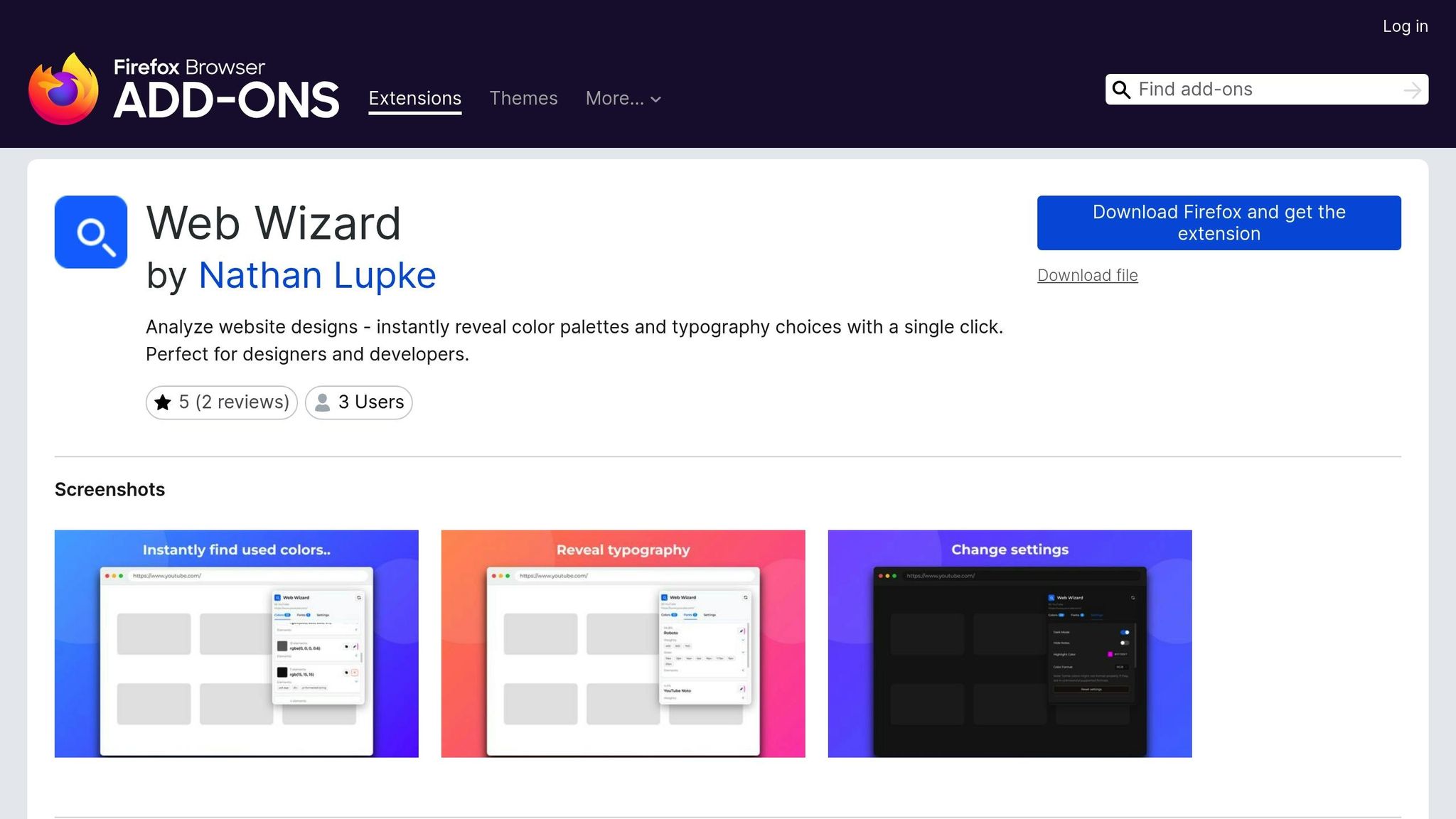Click the eyedropper icon next to the rgba color entry
Screen dimensions: 1456x819
point(355,647)
